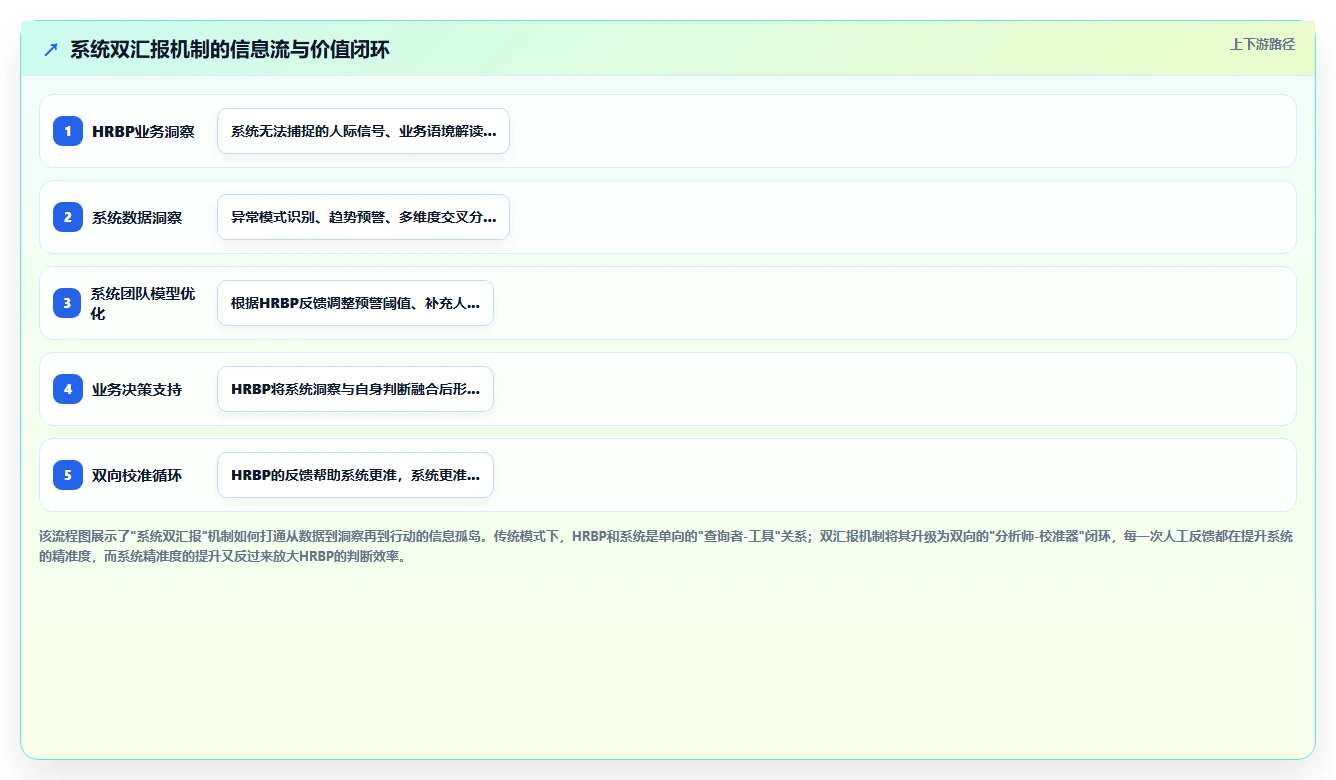Click the step 2 number badge
Screen dimensions: 1336x780
[68, 217]
